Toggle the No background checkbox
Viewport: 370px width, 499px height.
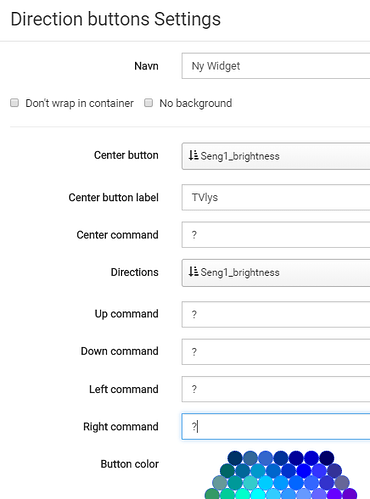pos(148,103)
